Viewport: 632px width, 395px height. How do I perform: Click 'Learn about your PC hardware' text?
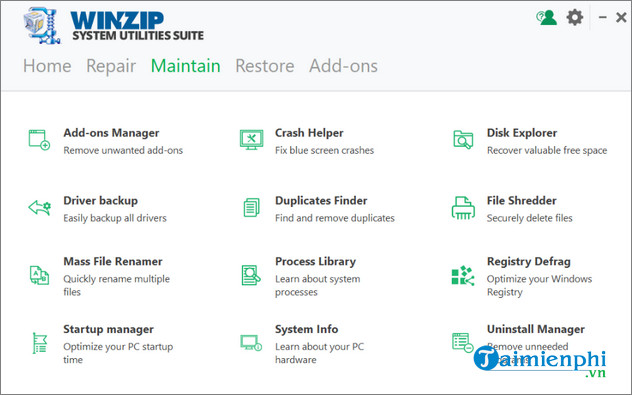320,353
